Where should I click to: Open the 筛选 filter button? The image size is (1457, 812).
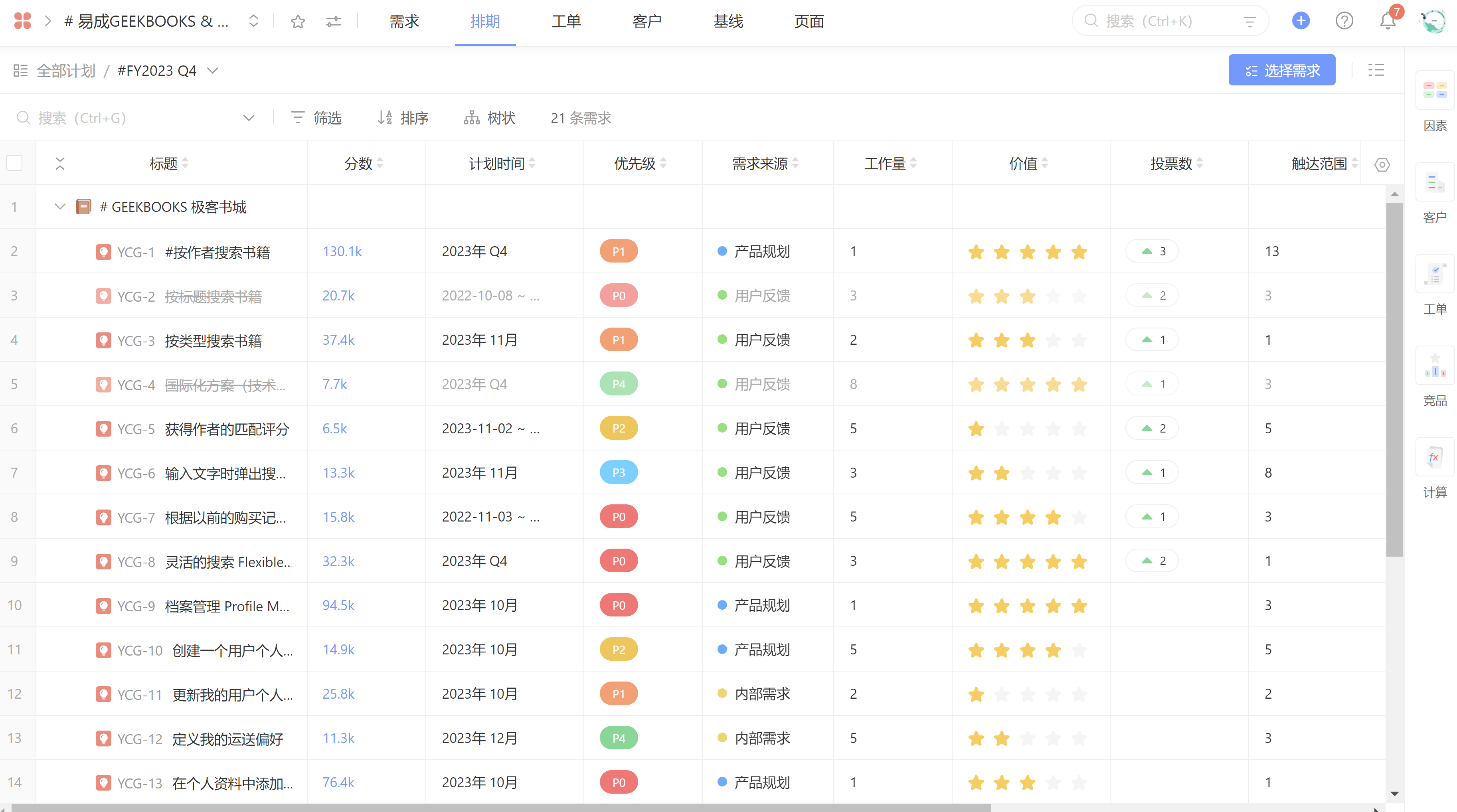(x=316, y=118)
